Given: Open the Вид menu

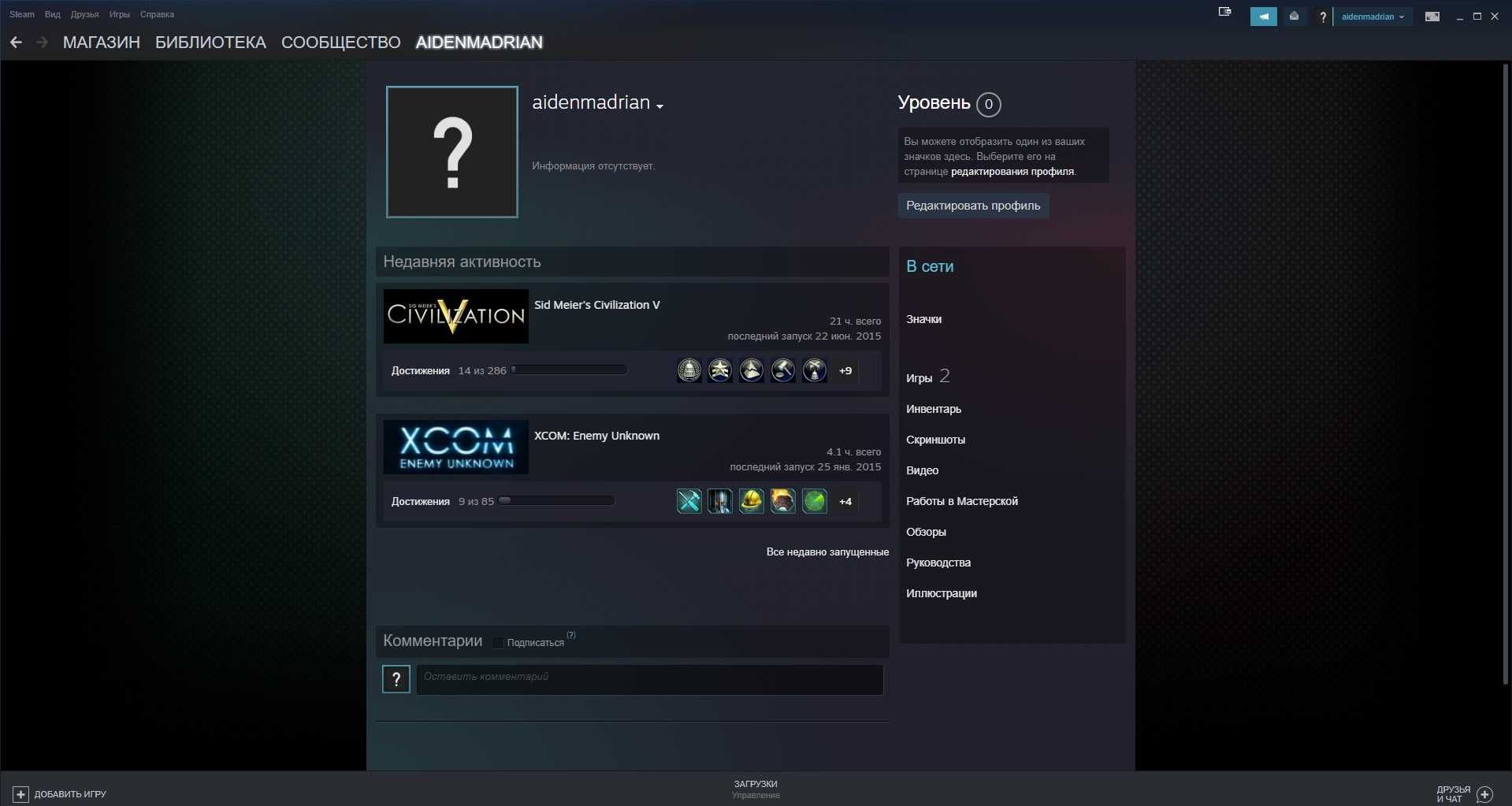Looking at the screenshot, I should click(53, 14).
